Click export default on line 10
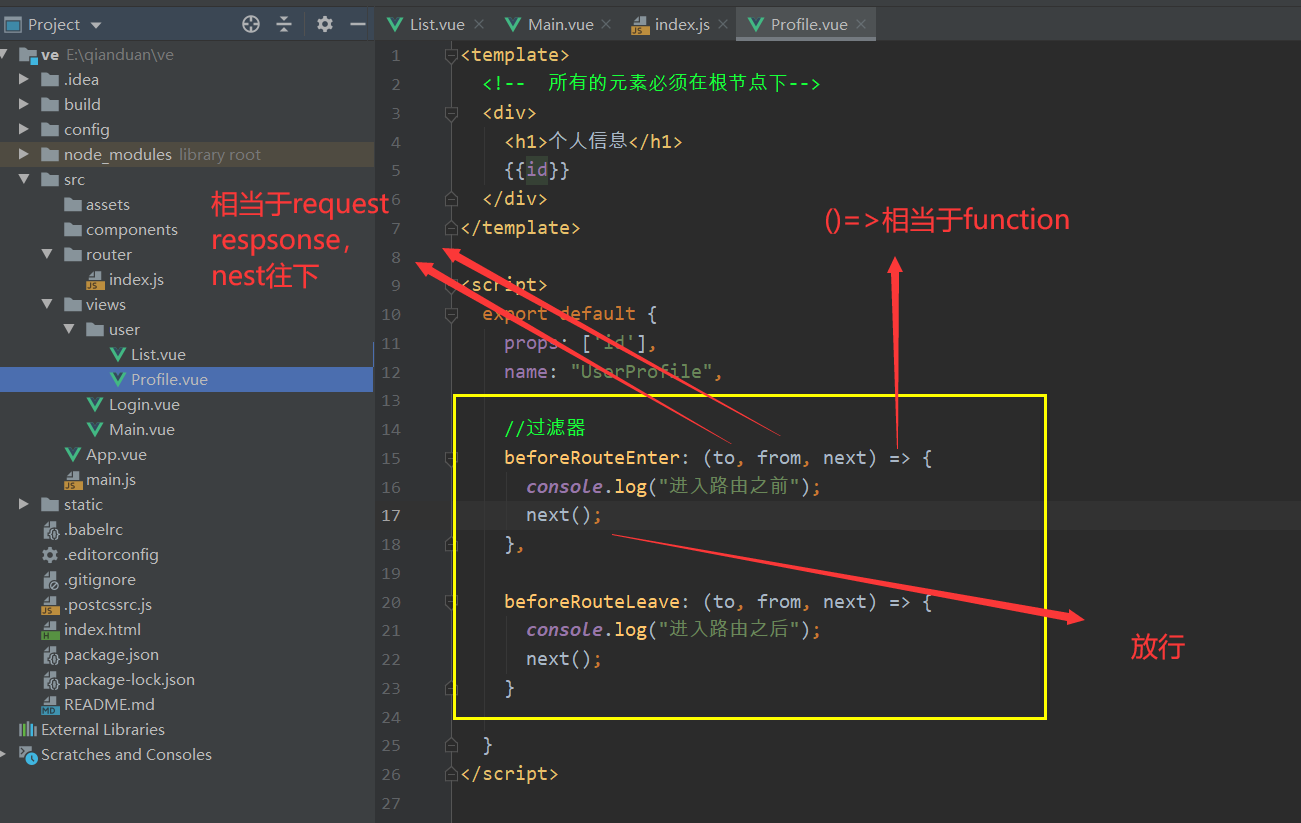Image resolution: width=1301 pixels, height=823 pixels. click(559, 314)
